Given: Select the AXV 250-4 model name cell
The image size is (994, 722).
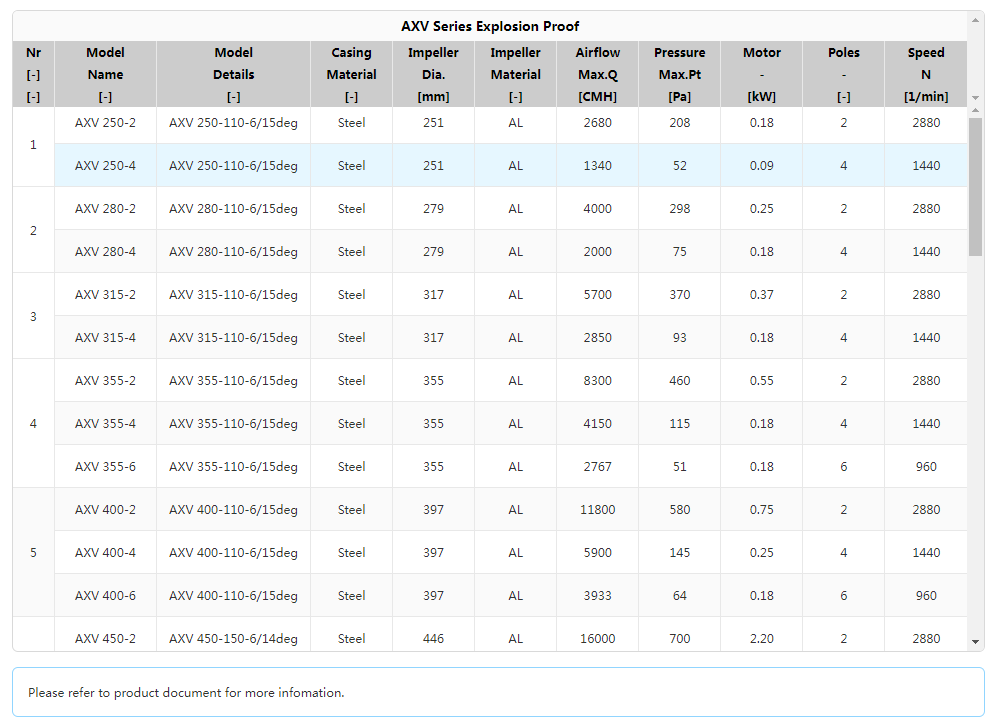Looking at the screenshot, I should (105, 166).
